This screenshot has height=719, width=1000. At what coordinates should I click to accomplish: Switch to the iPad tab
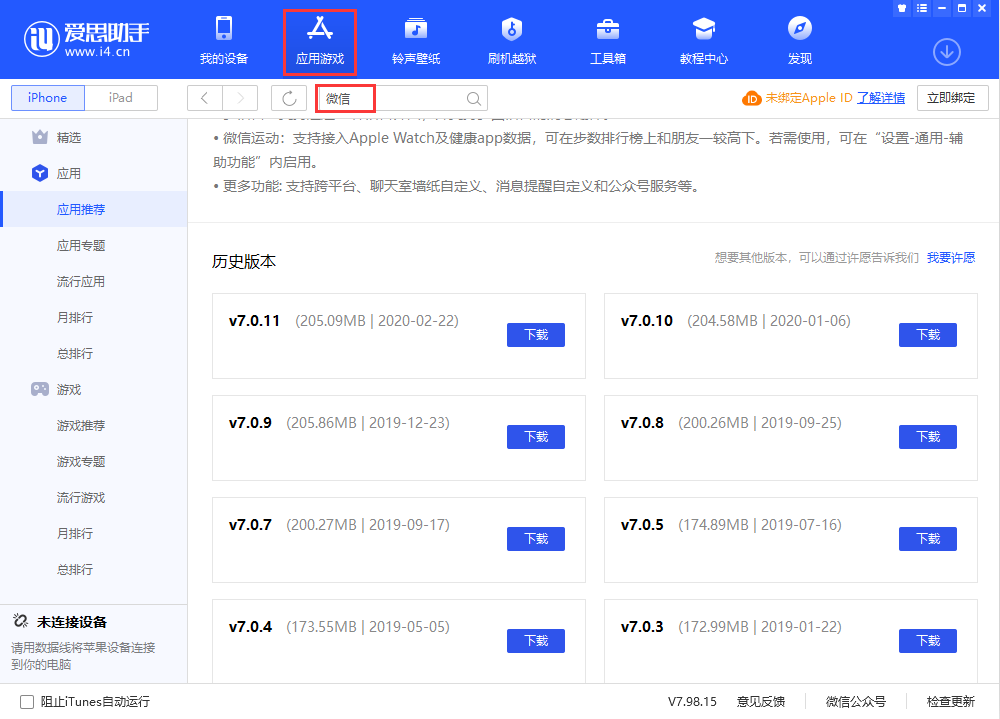(x=121, y=98)
